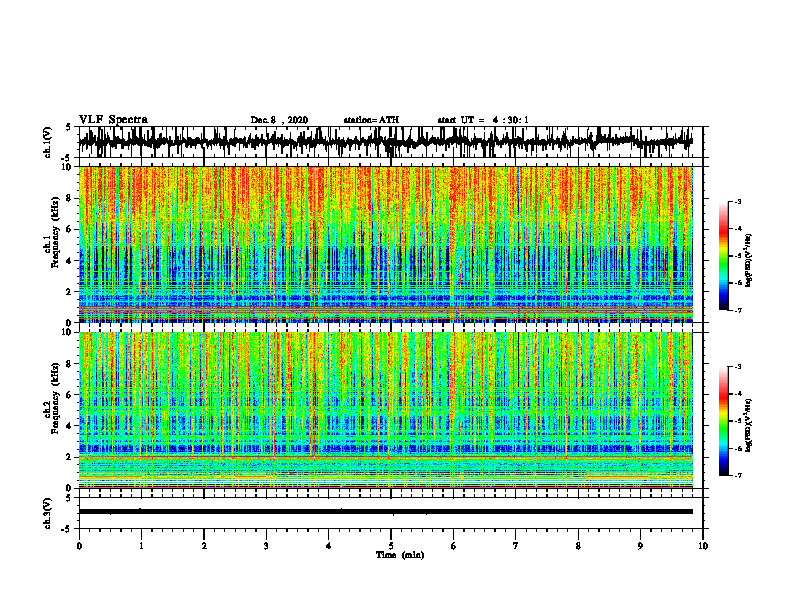The height and width of the screenshot is (612, 792).
Task: Click the ch.2 colorbar "log(PSD)(V²/Hz)" label
Action: pos(749,426)
